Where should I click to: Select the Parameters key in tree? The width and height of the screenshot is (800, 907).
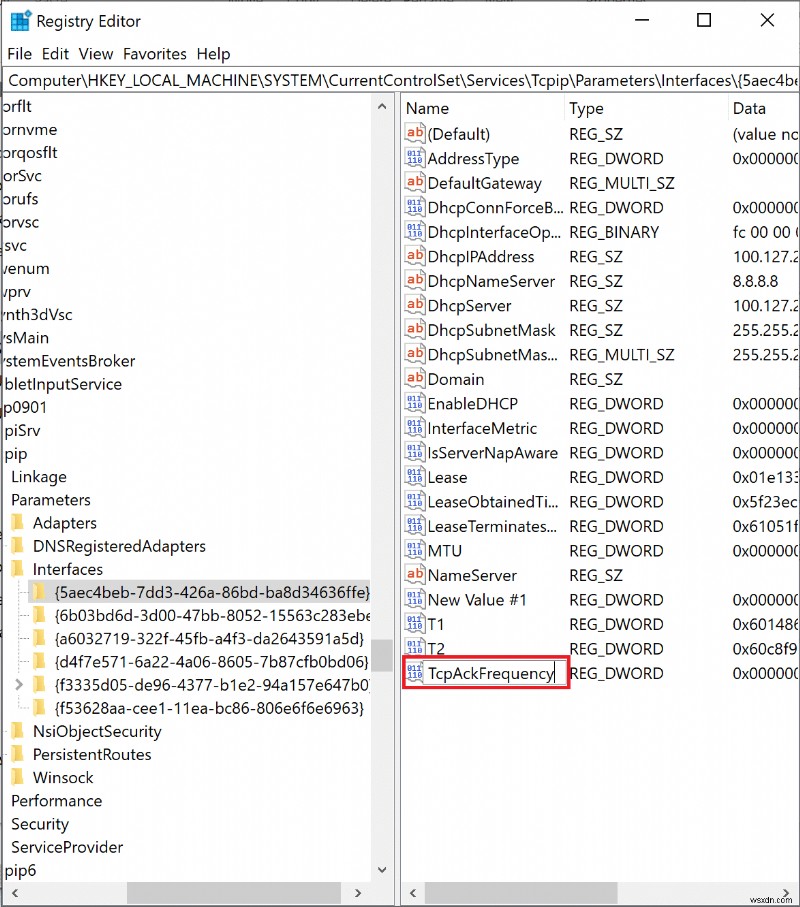[x=51, y=500]
